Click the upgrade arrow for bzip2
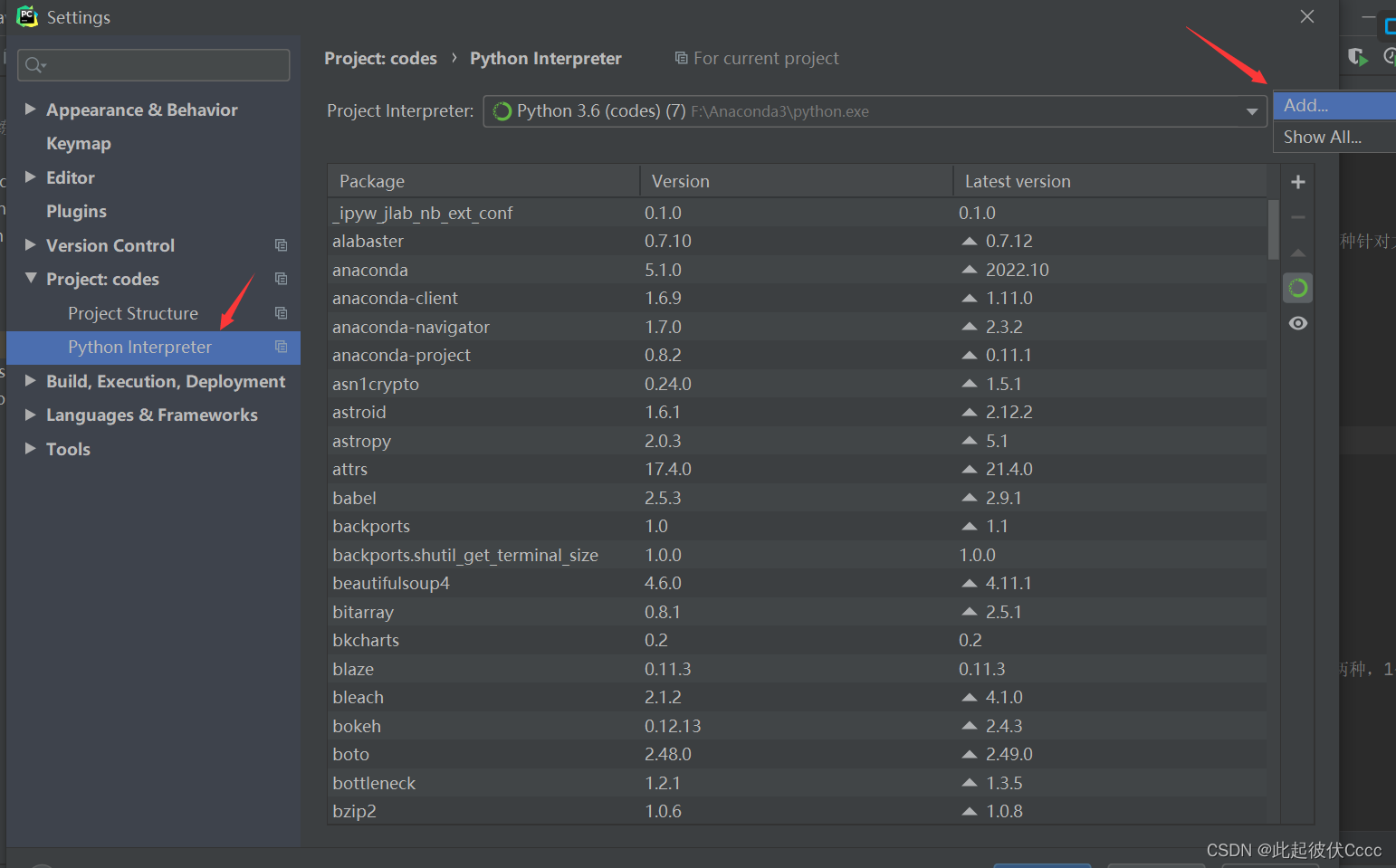1396x868 pixels. [970, 811]
